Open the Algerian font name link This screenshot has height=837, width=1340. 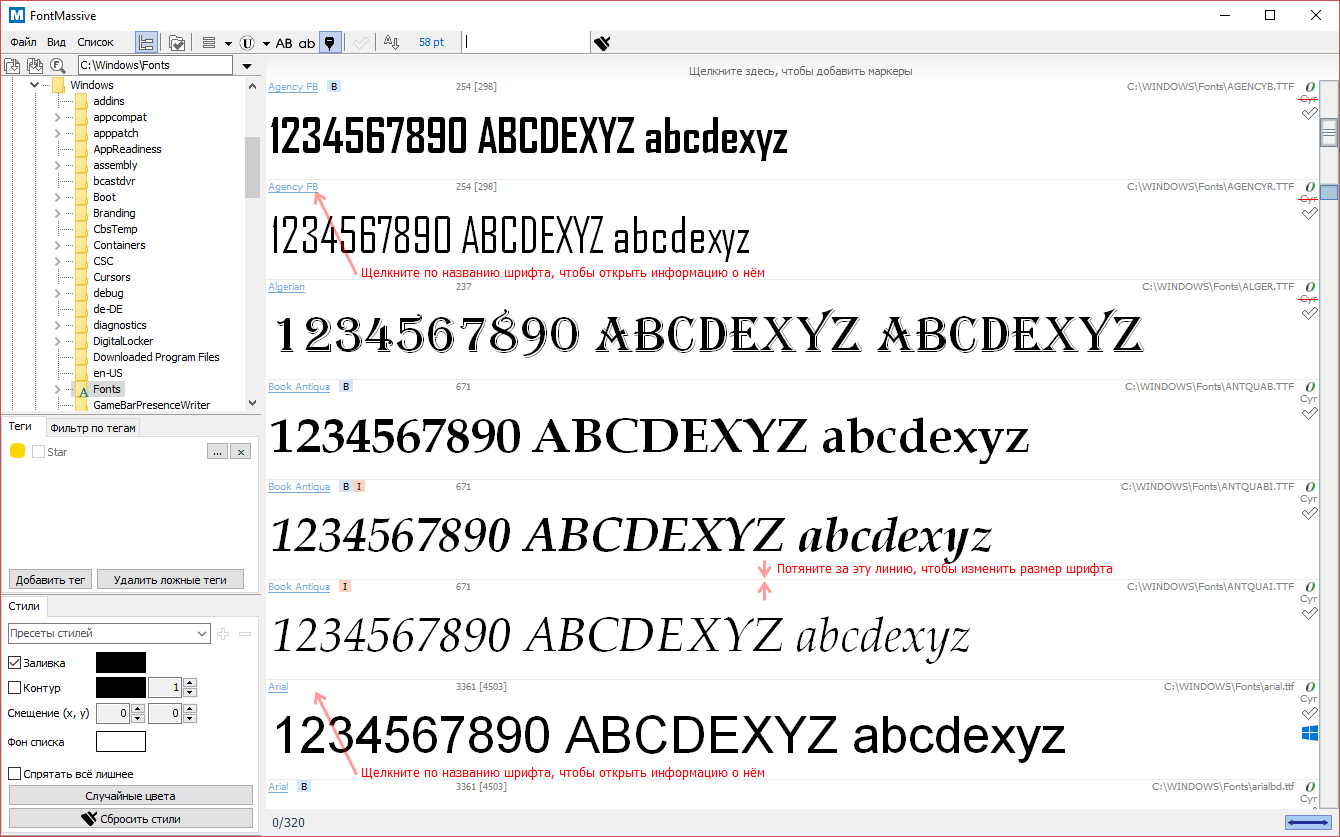(286, 287)
